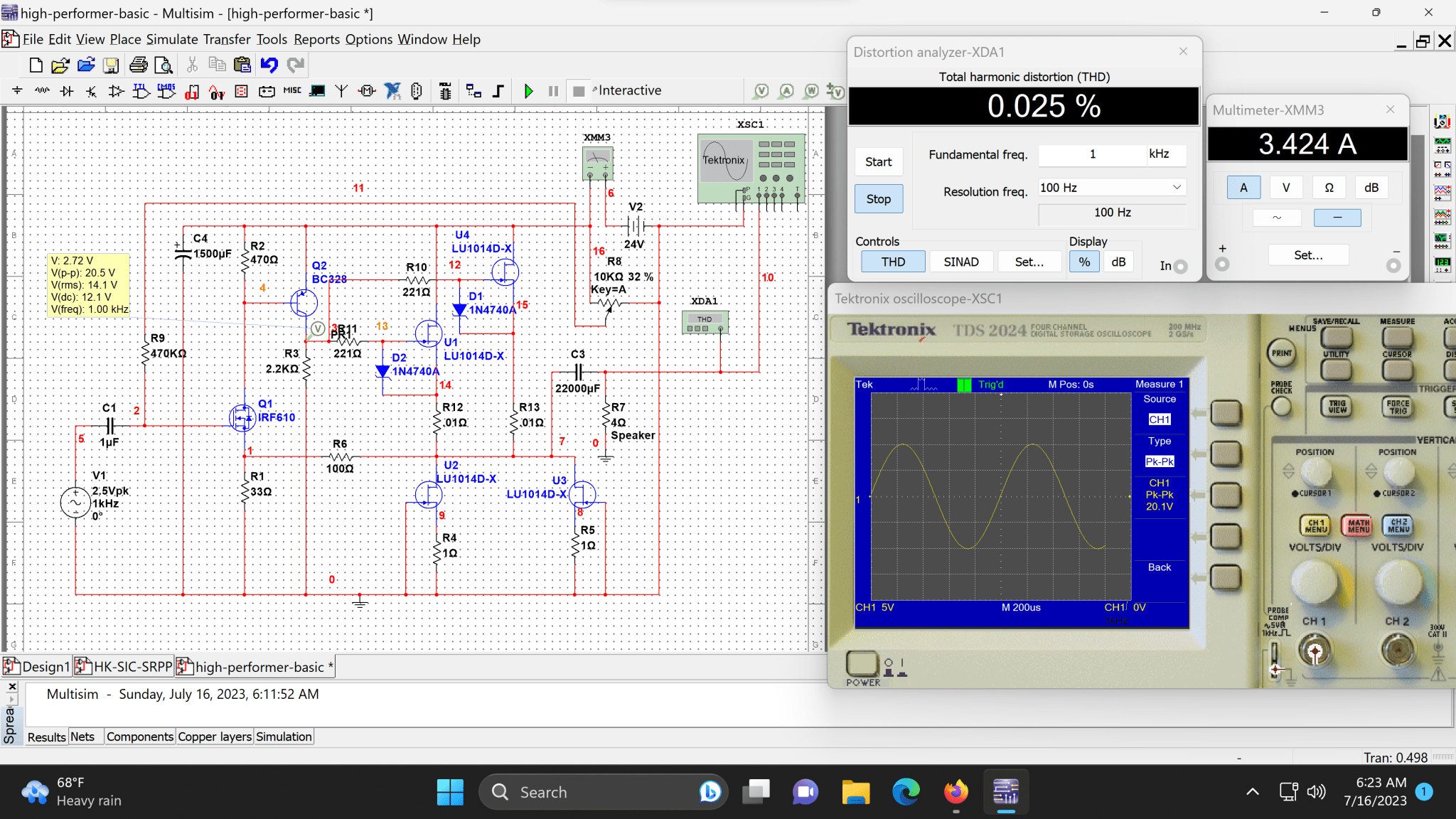The width and height of the screenshot is (1456, 819).
Task: Place a source component
Action: 18,91
